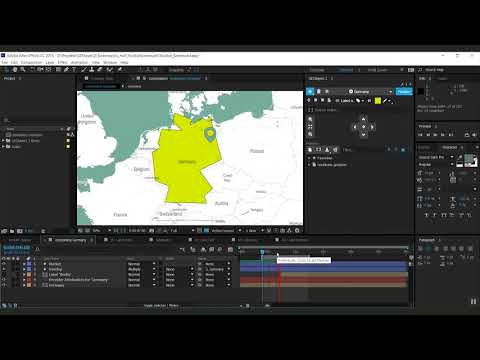
Task: Select the Clone Stamp tool
Action: 92,70
